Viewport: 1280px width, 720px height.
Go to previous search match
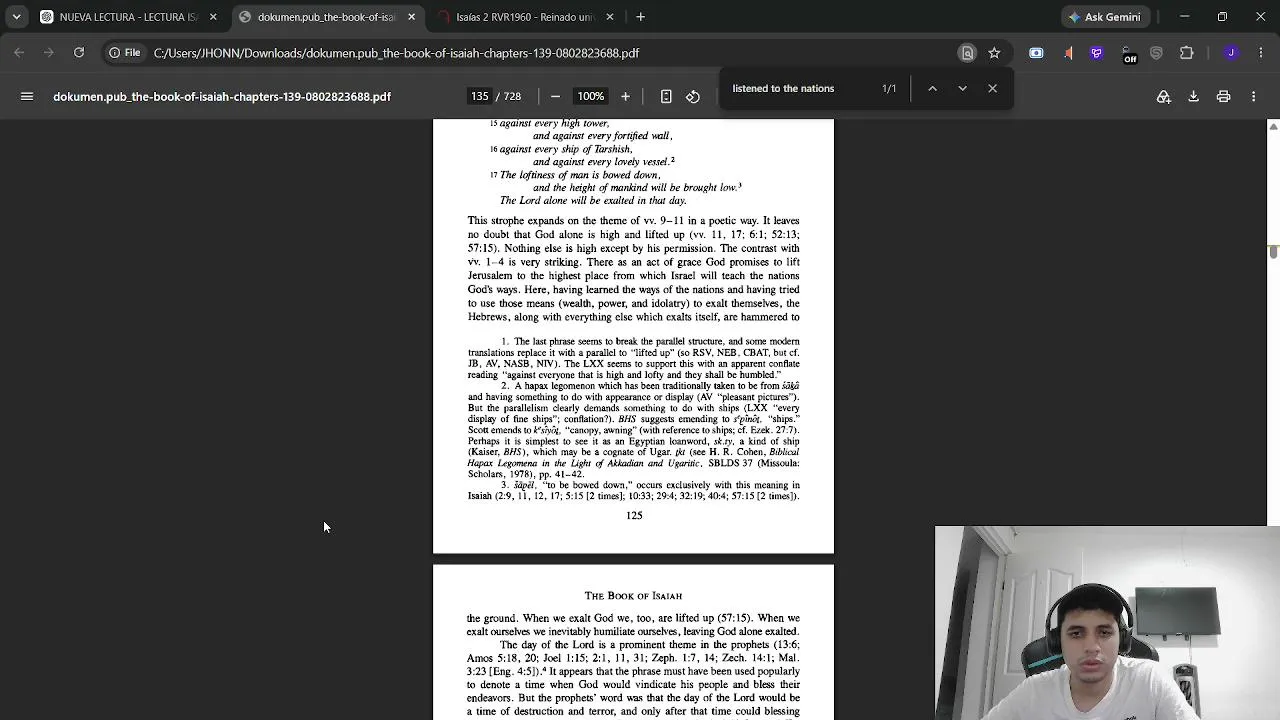(932, 88)
